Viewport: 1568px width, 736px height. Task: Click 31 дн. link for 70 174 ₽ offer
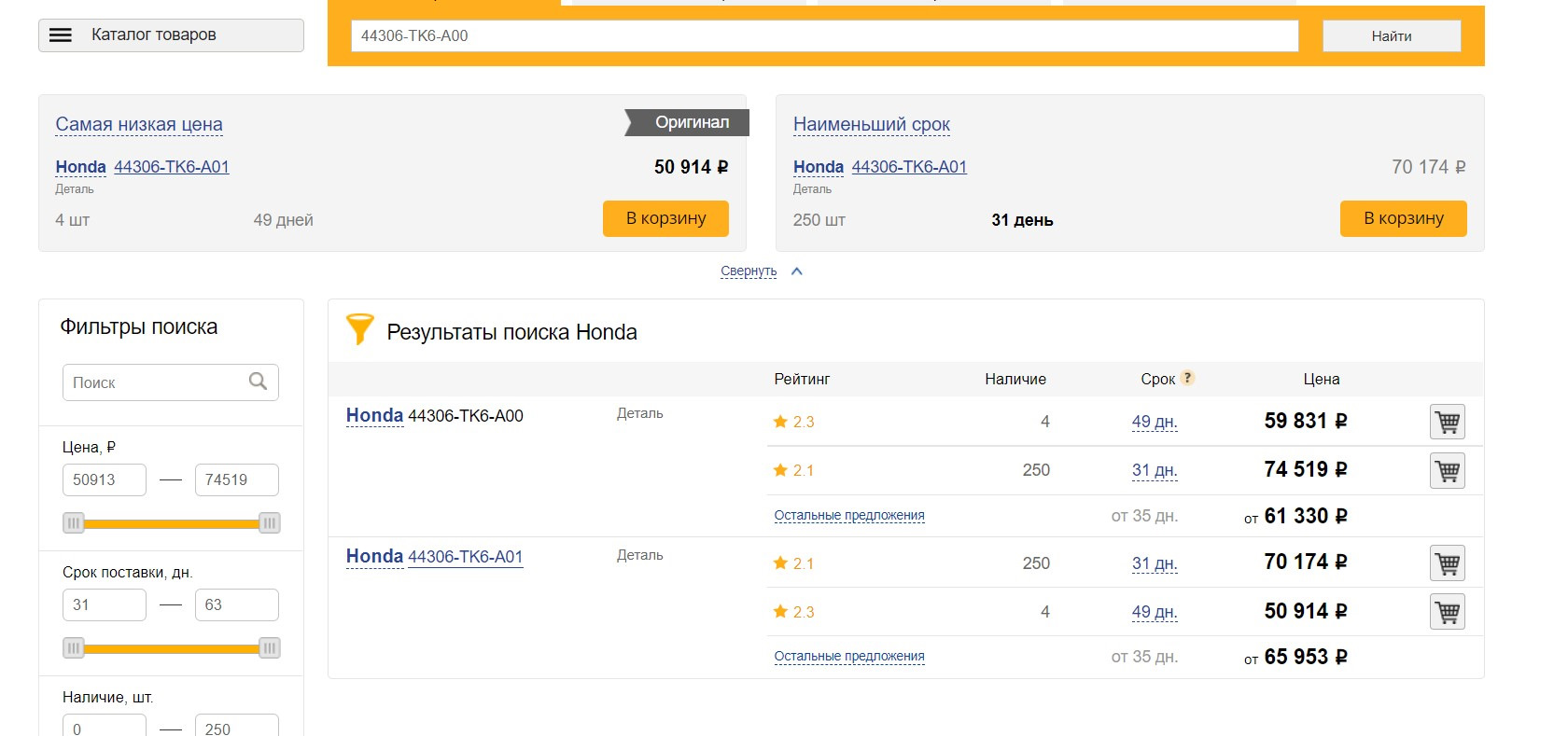1155,563
